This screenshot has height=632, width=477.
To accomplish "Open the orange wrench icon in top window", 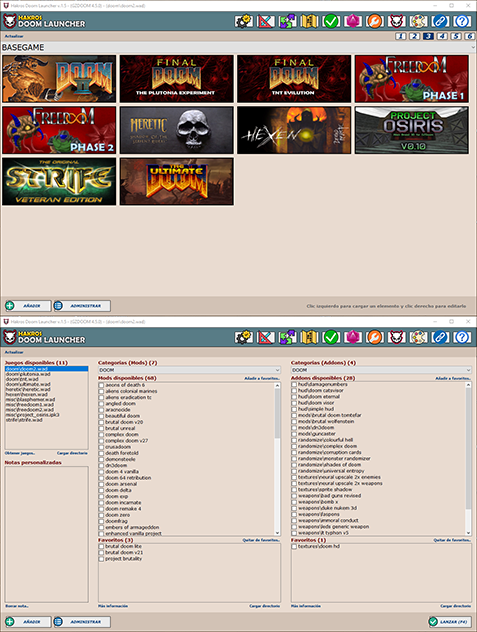I will [375, 21].
